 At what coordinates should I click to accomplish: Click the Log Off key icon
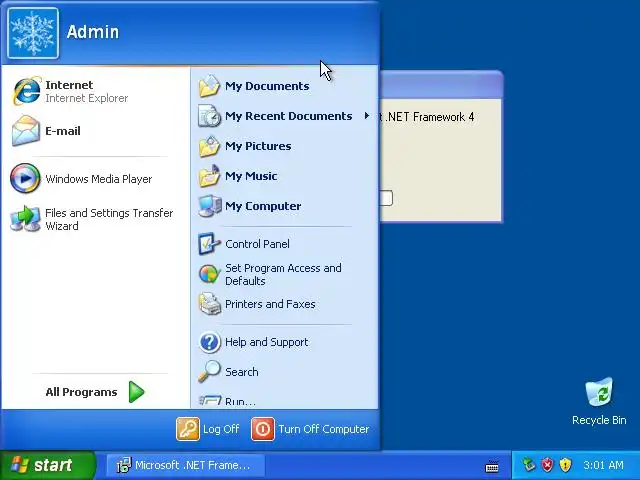(188, 429)
